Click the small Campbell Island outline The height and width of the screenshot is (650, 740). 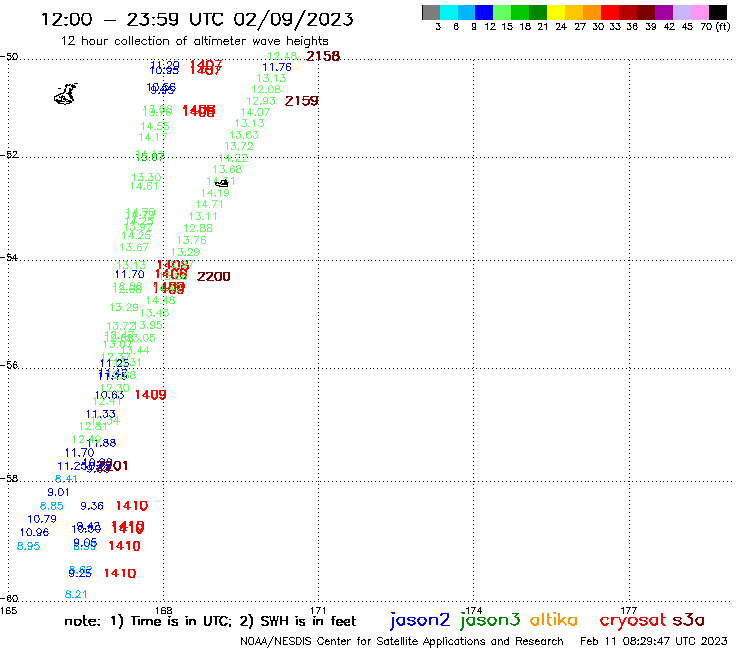[x=222, y=183]
